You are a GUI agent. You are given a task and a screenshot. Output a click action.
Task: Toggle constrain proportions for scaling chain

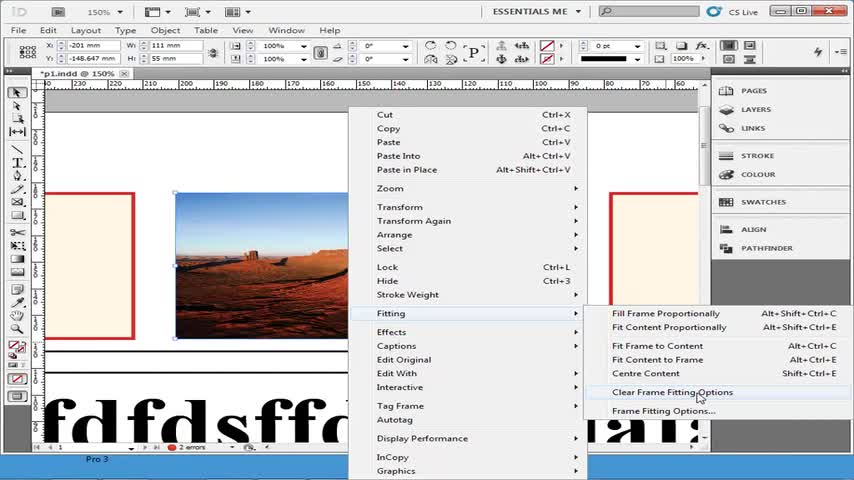click(x=321, y=52)
